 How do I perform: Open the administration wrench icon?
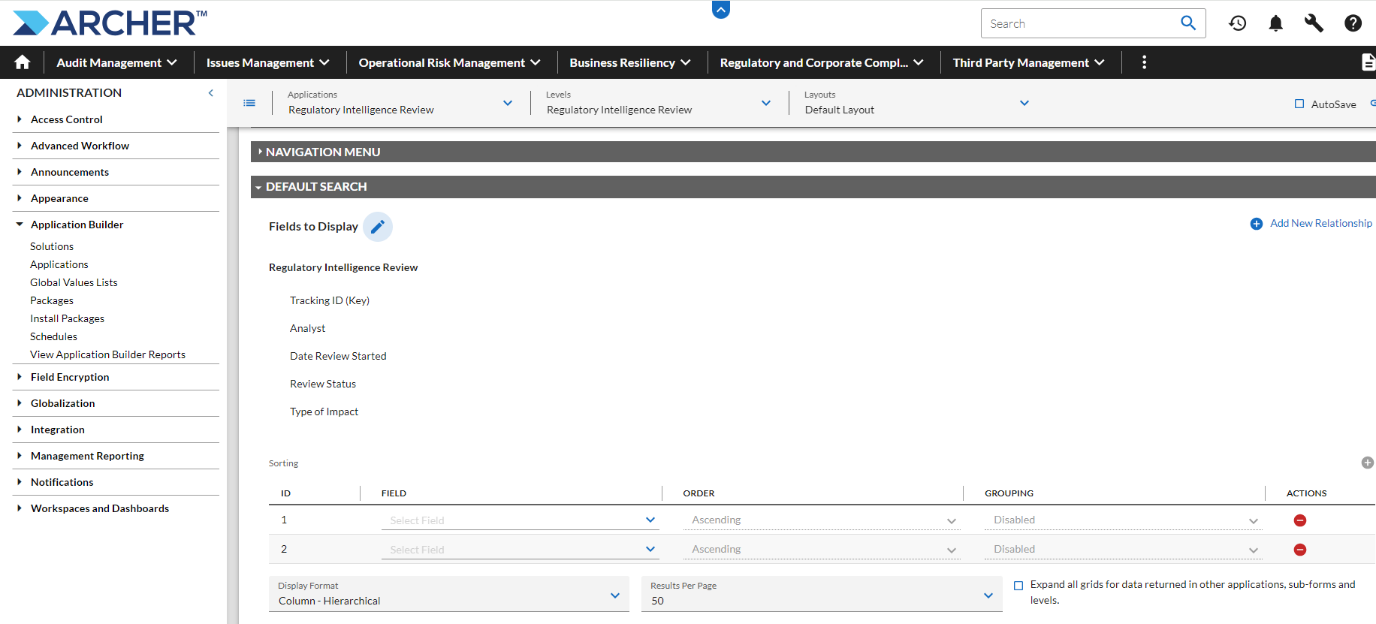1314,23
